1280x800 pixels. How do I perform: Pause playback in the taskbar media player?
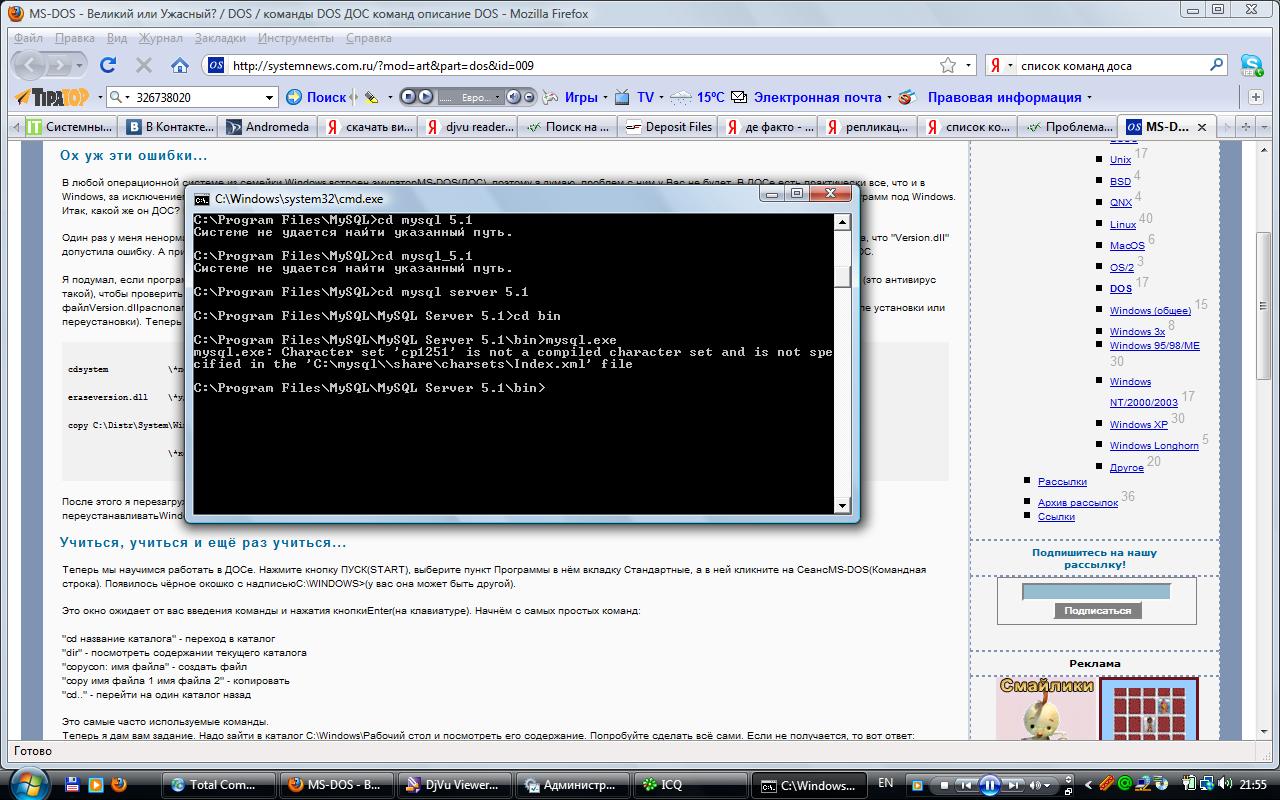(x=989, y=785)
